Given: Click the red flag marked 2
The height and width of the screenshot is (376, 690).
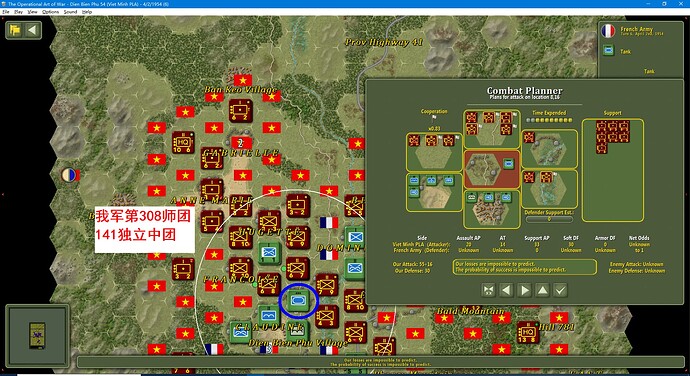Looking at the screenshot, I should tap(241, 143).
